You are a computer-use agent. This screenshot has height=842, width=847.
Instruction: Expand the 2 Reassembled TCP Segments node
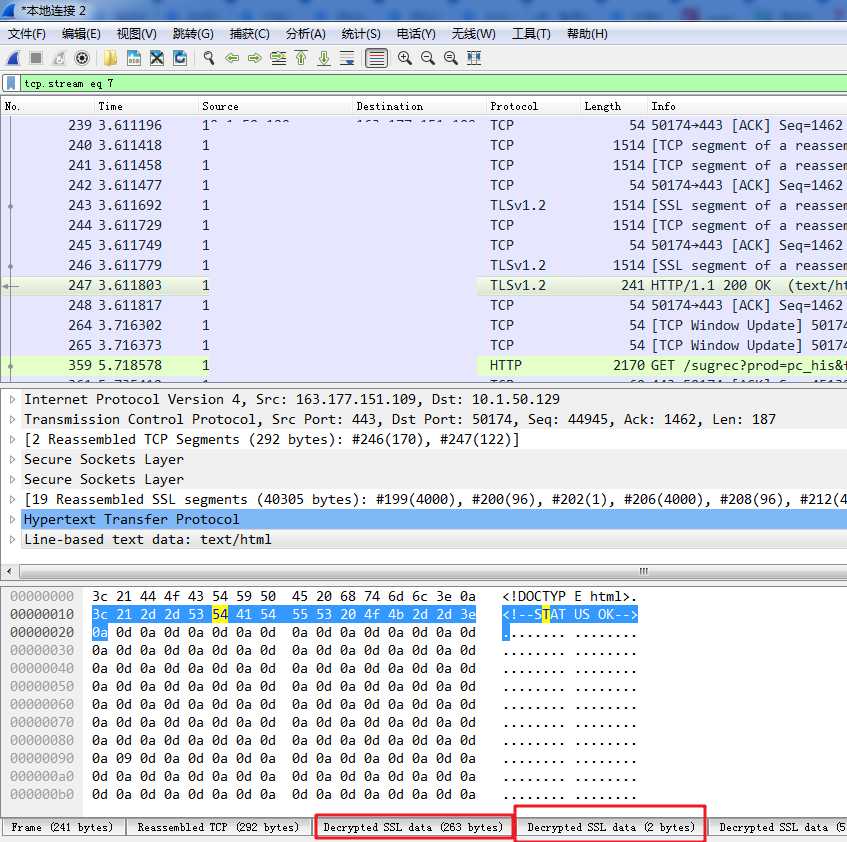12,440
